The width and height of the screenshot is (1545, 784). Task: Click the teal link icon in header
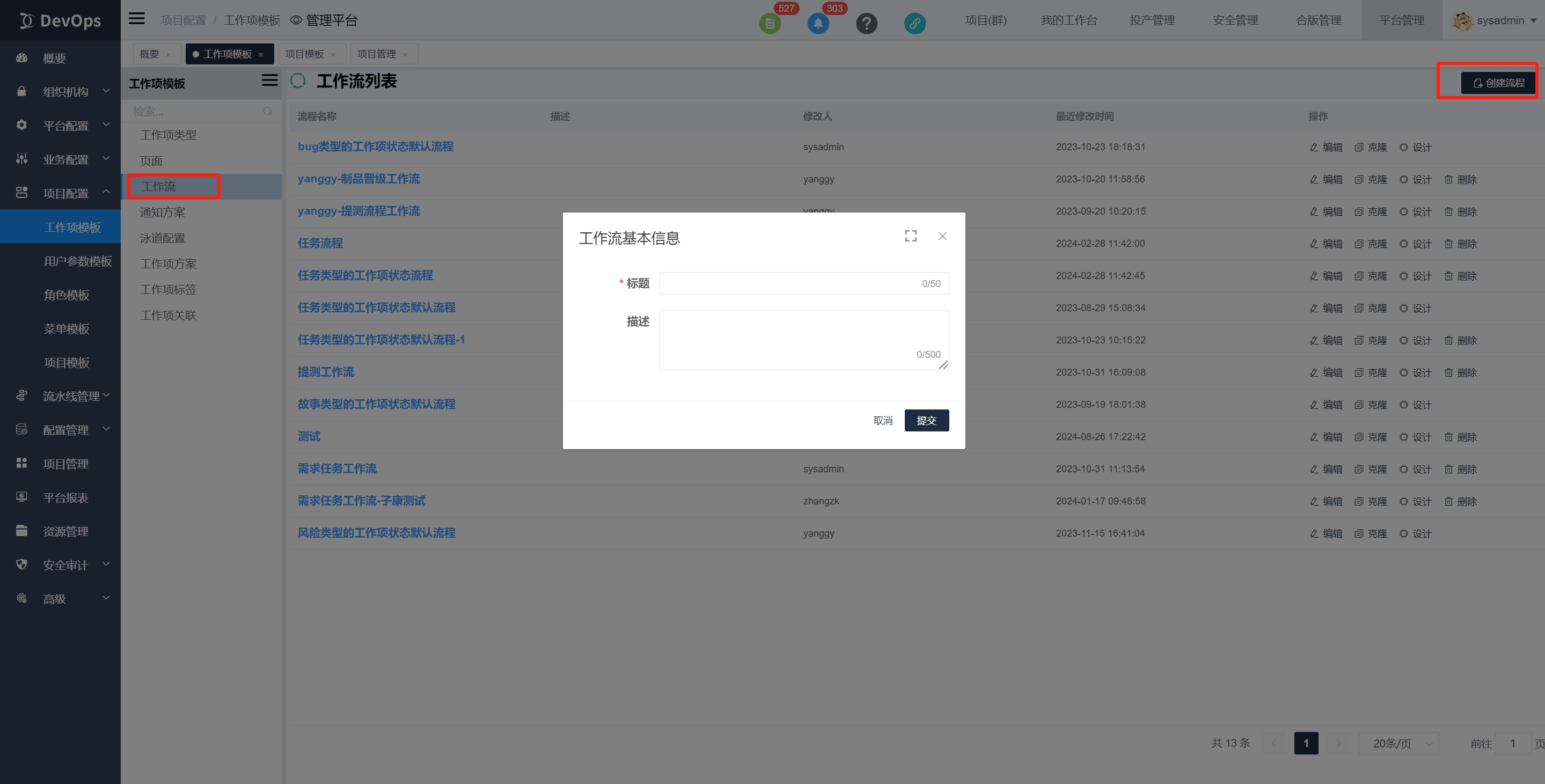(x=914, y=24)
